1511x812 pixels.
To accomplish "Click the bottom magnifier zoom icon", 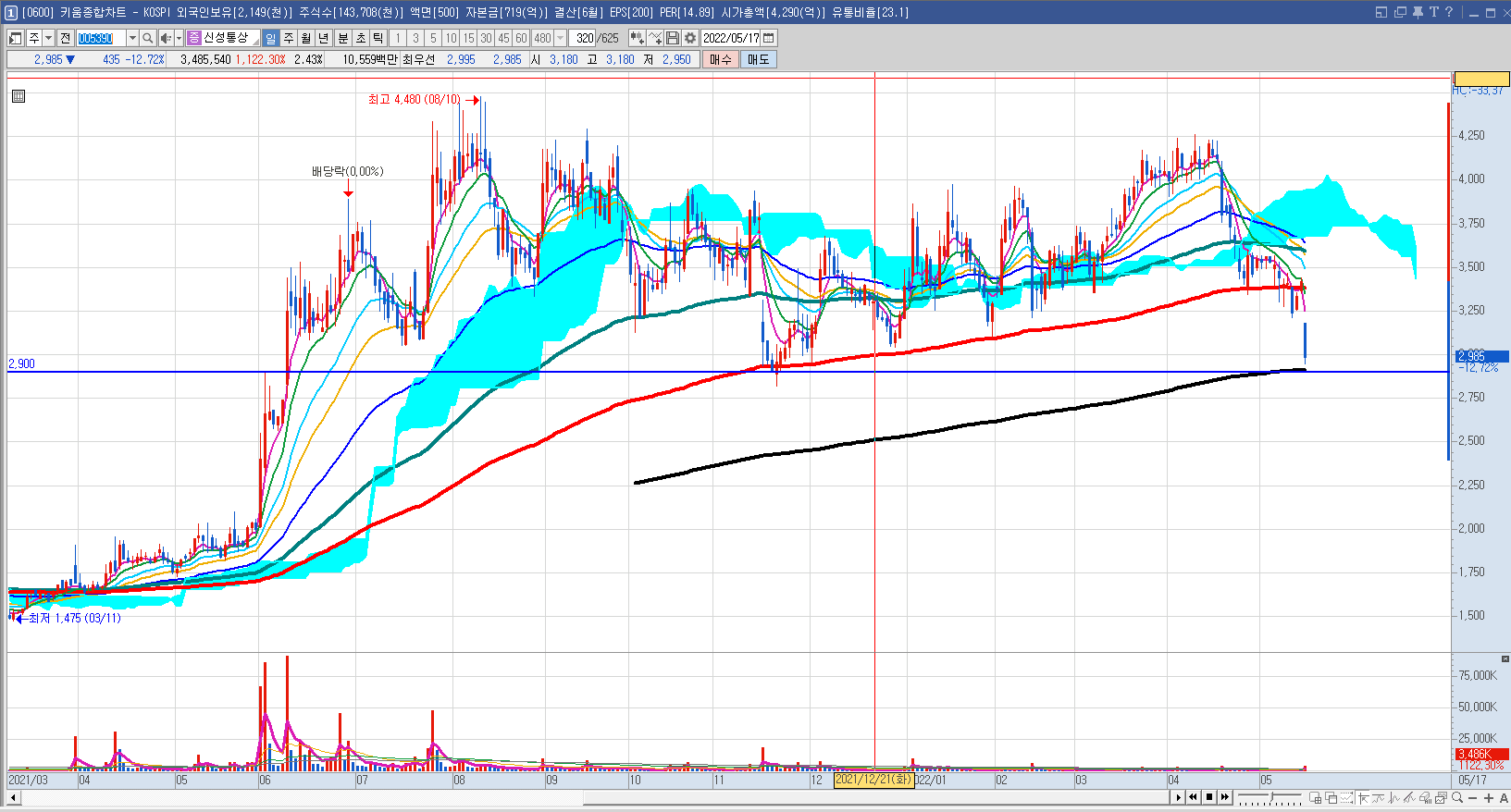I will [x=1457, y=798].
